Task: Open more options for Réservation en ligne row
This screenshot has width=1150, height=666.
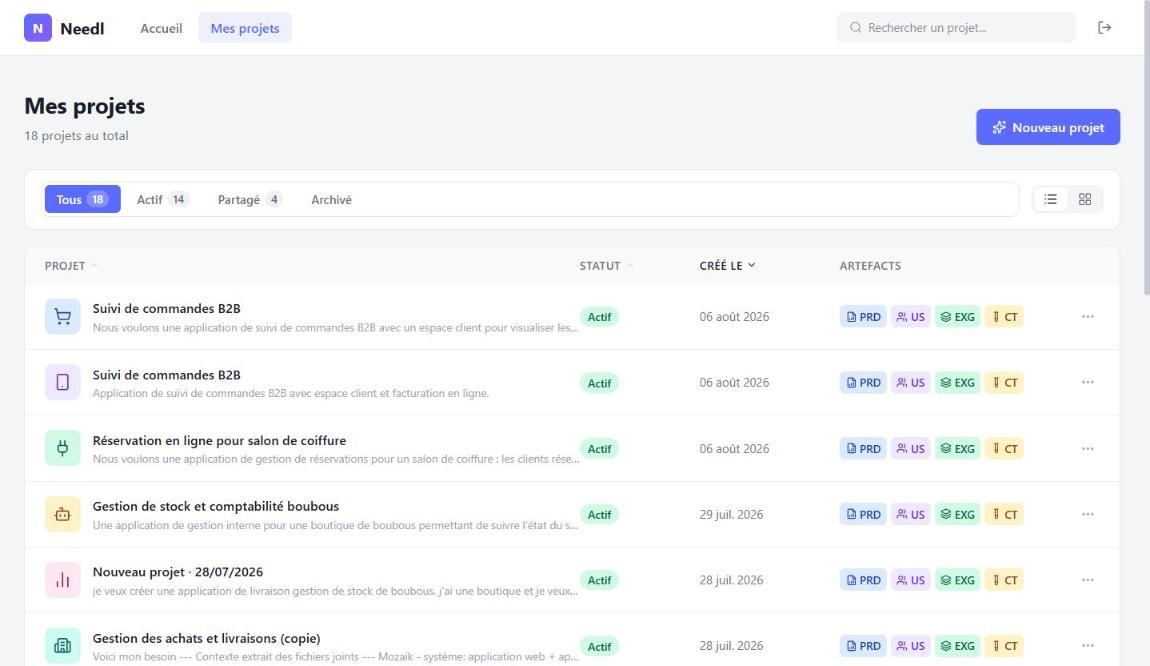Action: click(1088, 448)
